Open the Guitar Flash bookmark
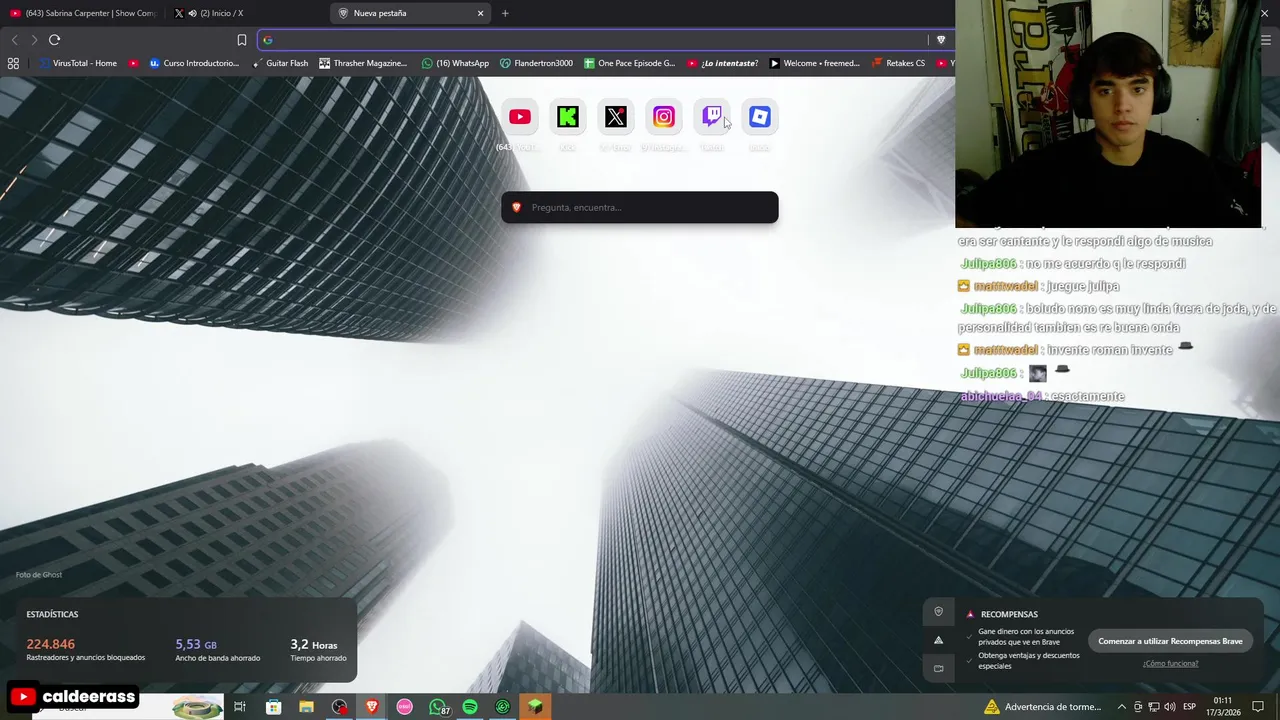The image size is (1280, 720). [280, 63]
